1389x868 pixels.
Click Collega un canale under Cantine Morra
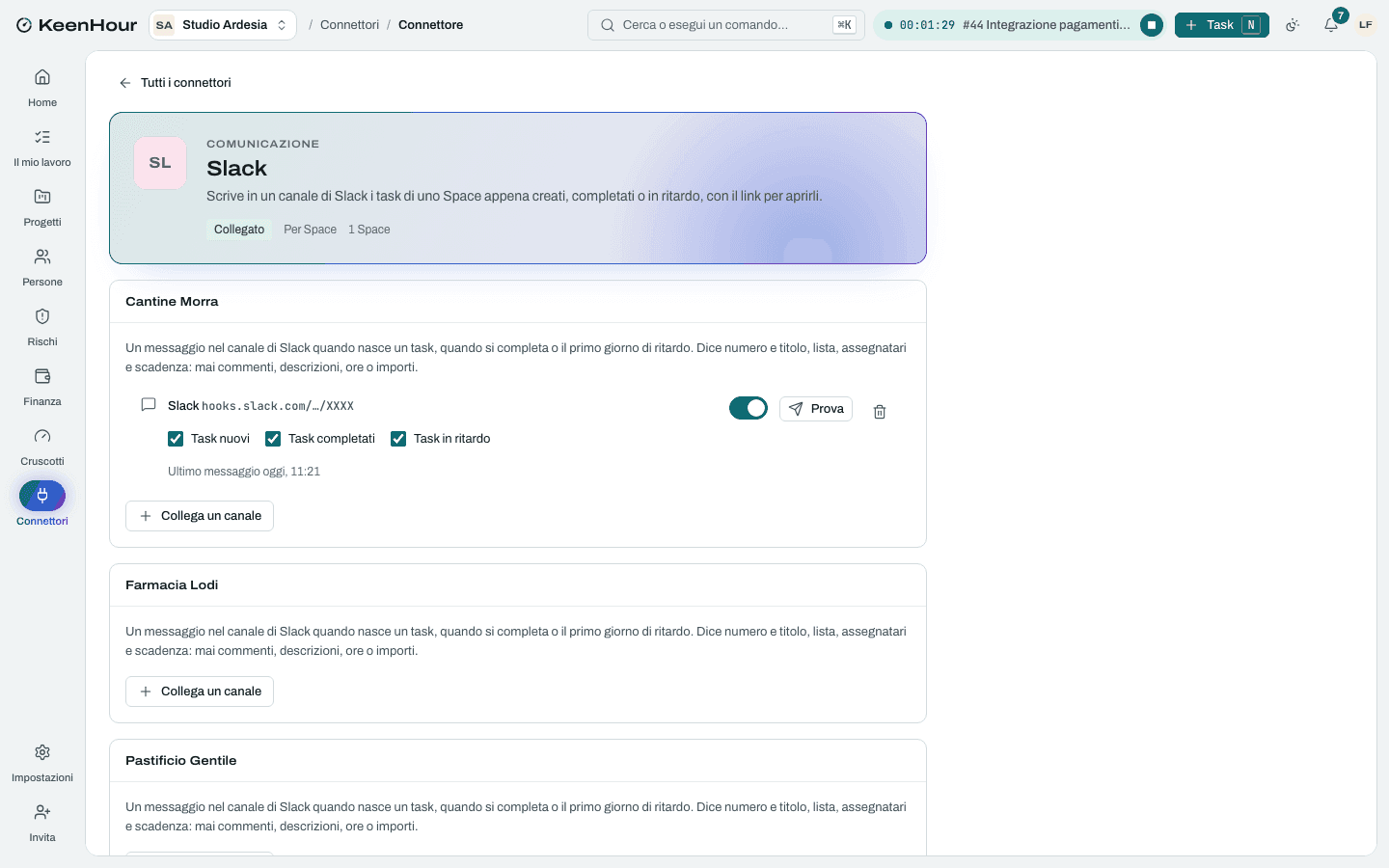200,516
